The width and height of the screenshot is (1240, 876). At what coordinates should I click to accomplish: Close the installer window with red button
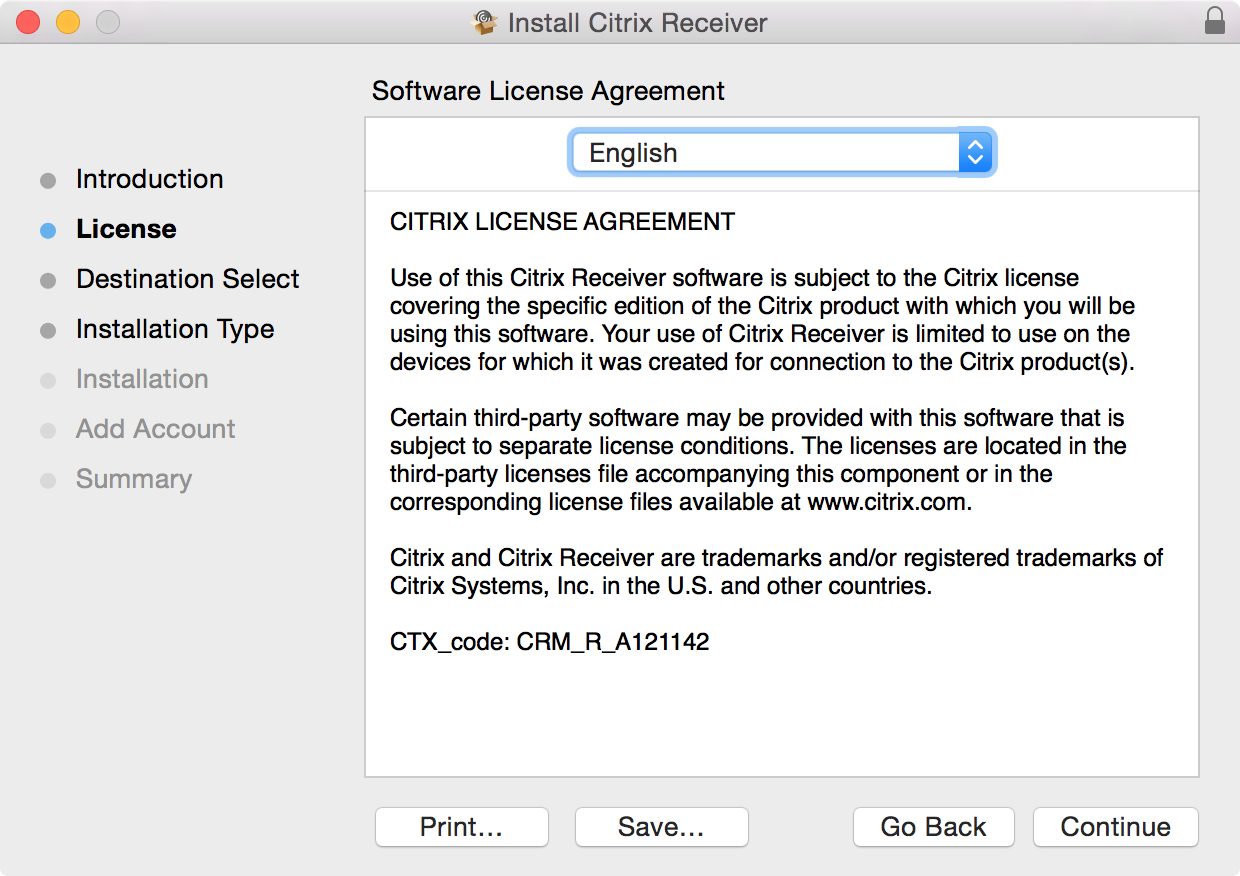28,21
